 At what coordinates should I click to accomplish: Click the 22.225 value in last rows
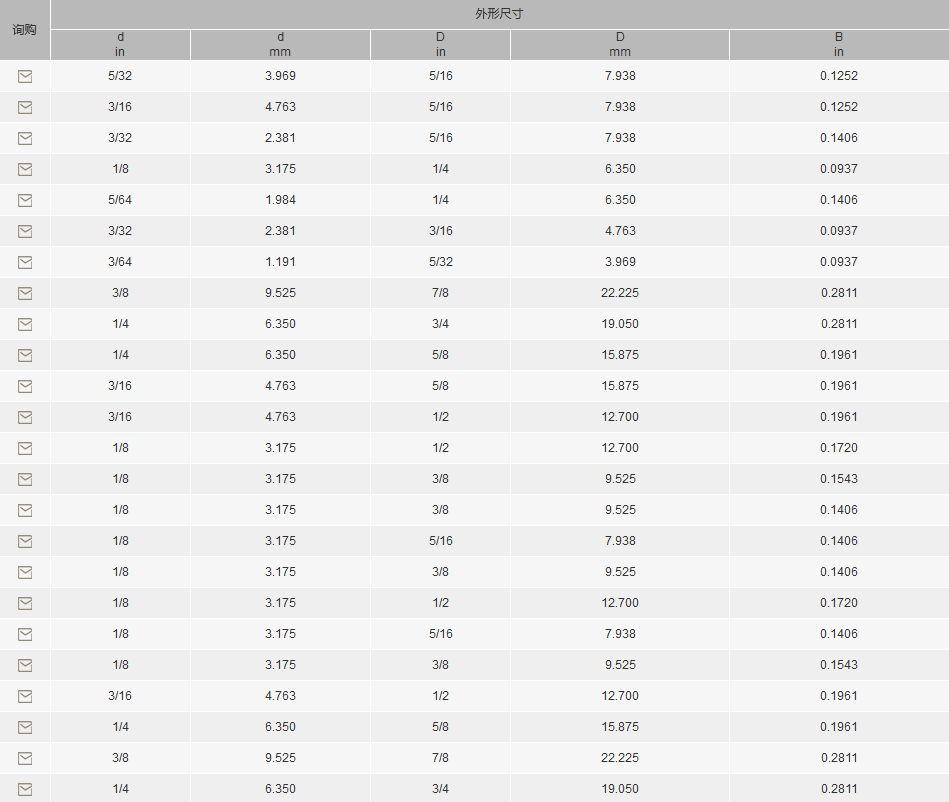[620, 758]
